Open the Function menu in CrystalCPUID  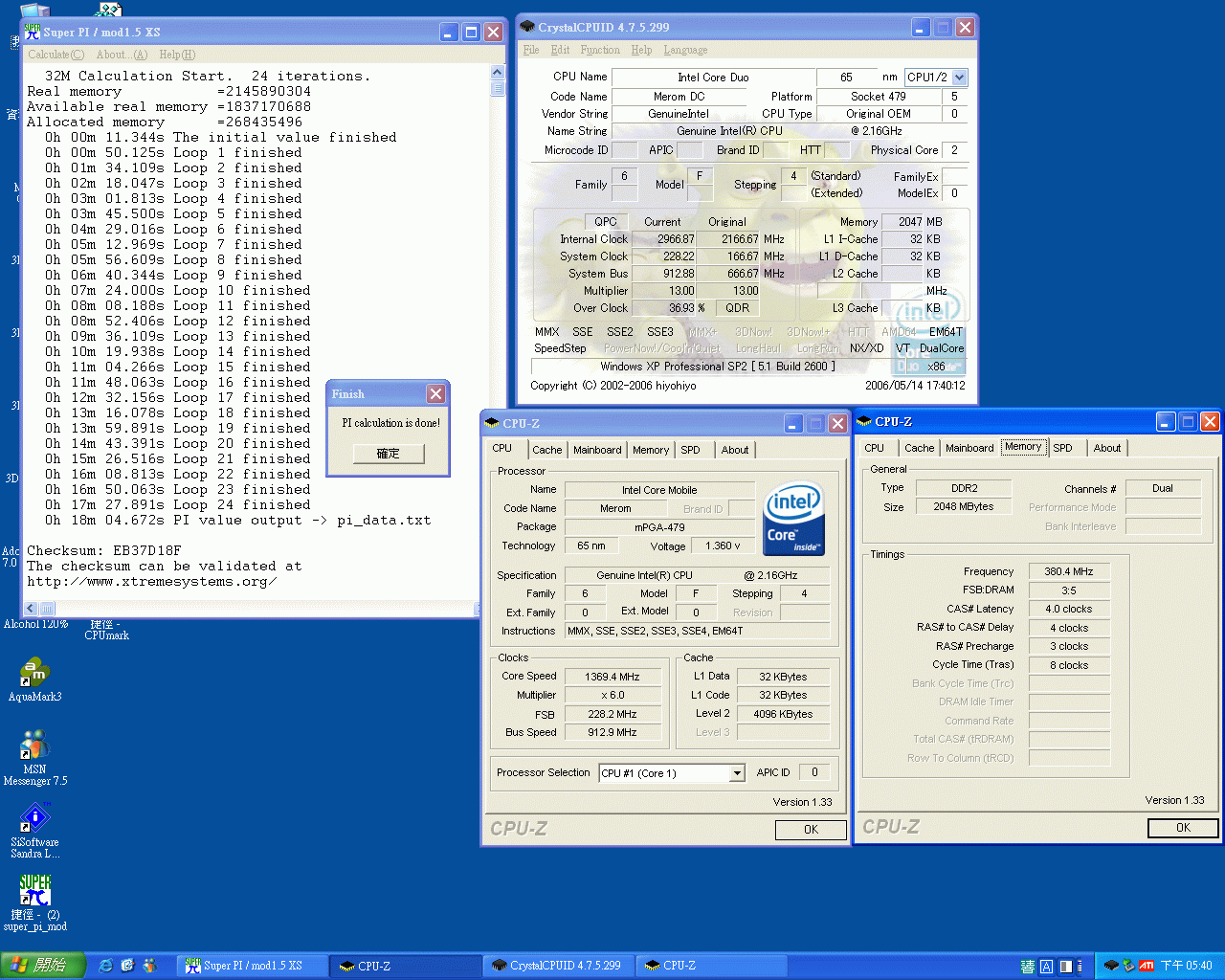(600, 50)
